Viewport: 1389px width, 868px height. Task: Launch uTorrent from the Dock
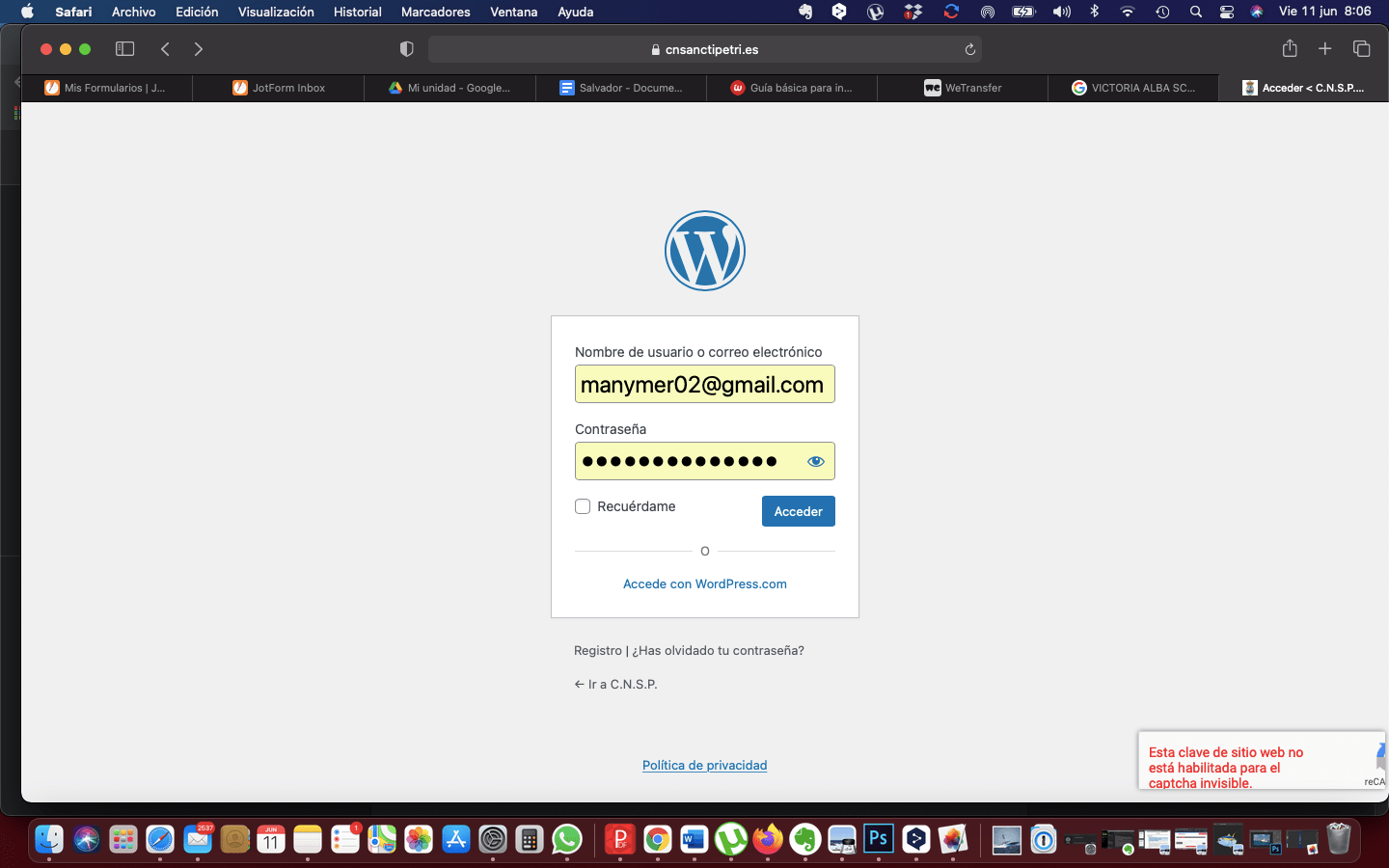tap(731, 840)
